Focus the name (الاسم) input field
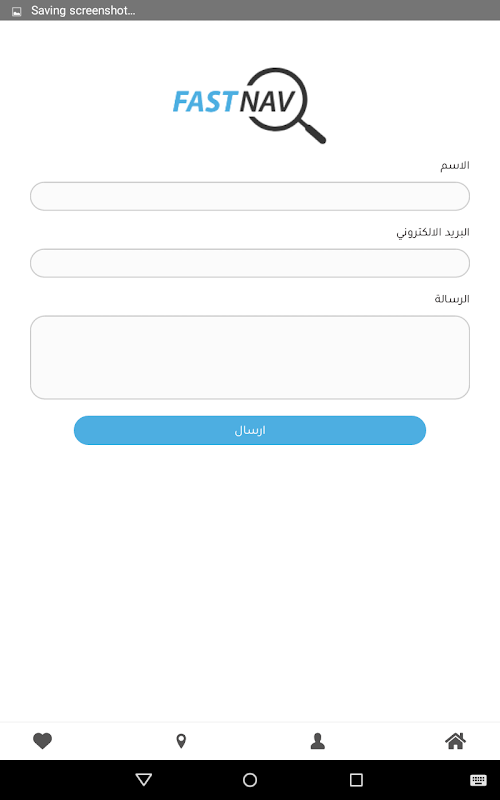 click(250, 196)
